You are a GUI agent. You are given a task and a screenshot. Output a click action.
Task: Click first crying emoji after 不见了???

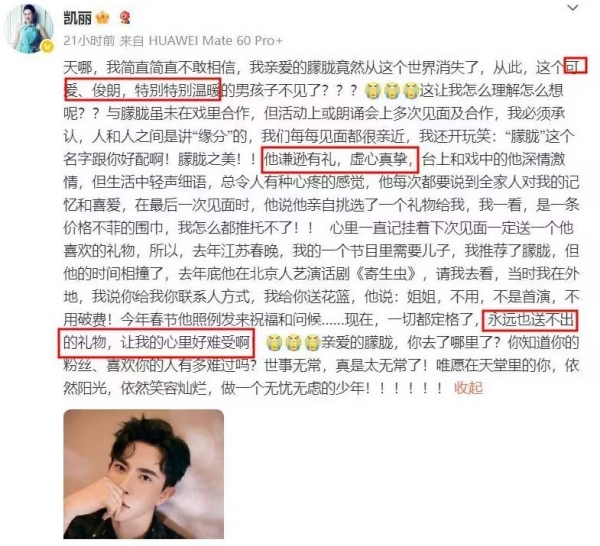(372, 91)
